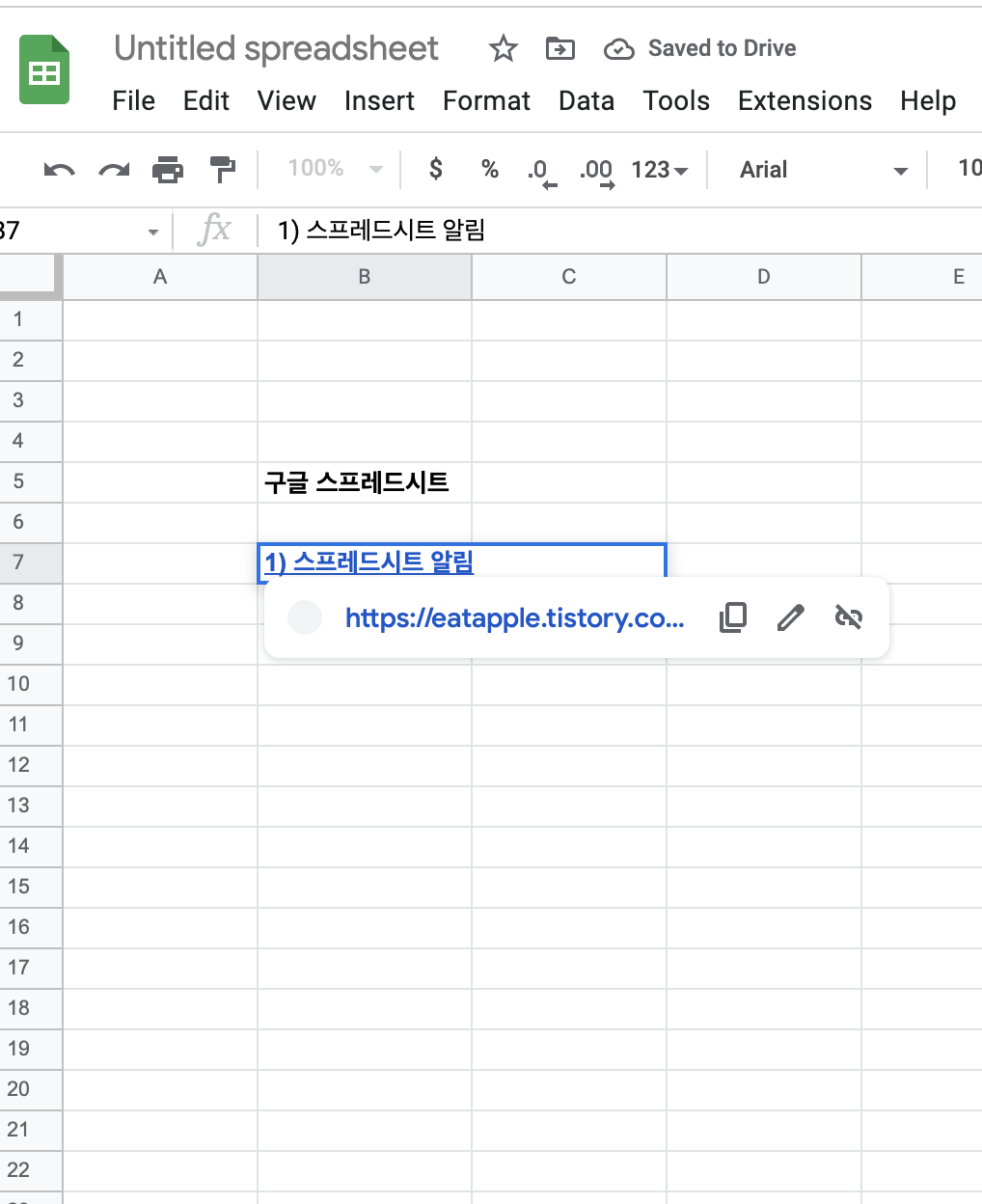Viewport: 982px width, 1204px height.
Task: Select the cell containing "구글 스프레드시트"
Action: pos(365,481)
